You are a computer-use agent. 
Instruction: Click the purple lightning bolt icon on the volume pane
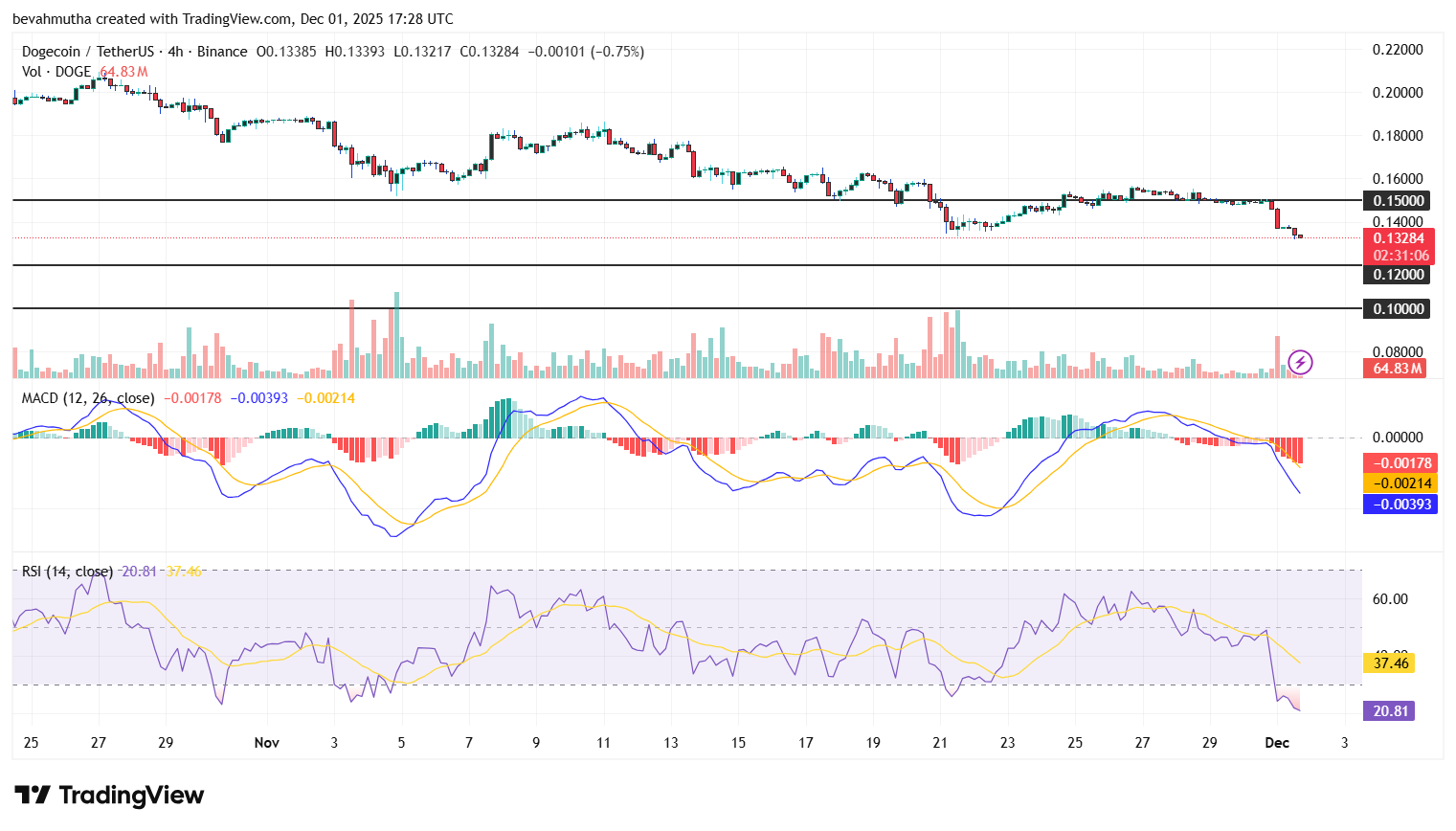[1300, 362]
